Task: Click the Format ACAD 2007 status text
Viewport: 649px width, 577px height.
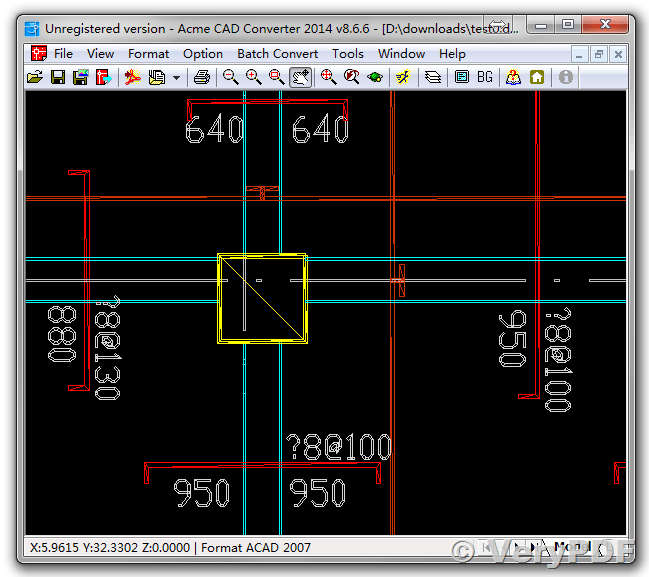Action: click(256, 548)
